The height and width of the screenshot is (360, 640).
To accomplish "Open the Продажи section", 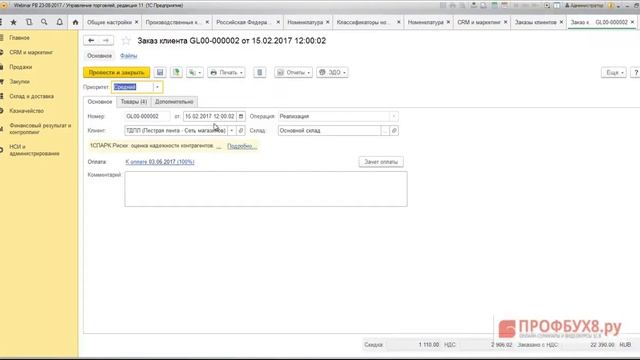I will (20, 67).
